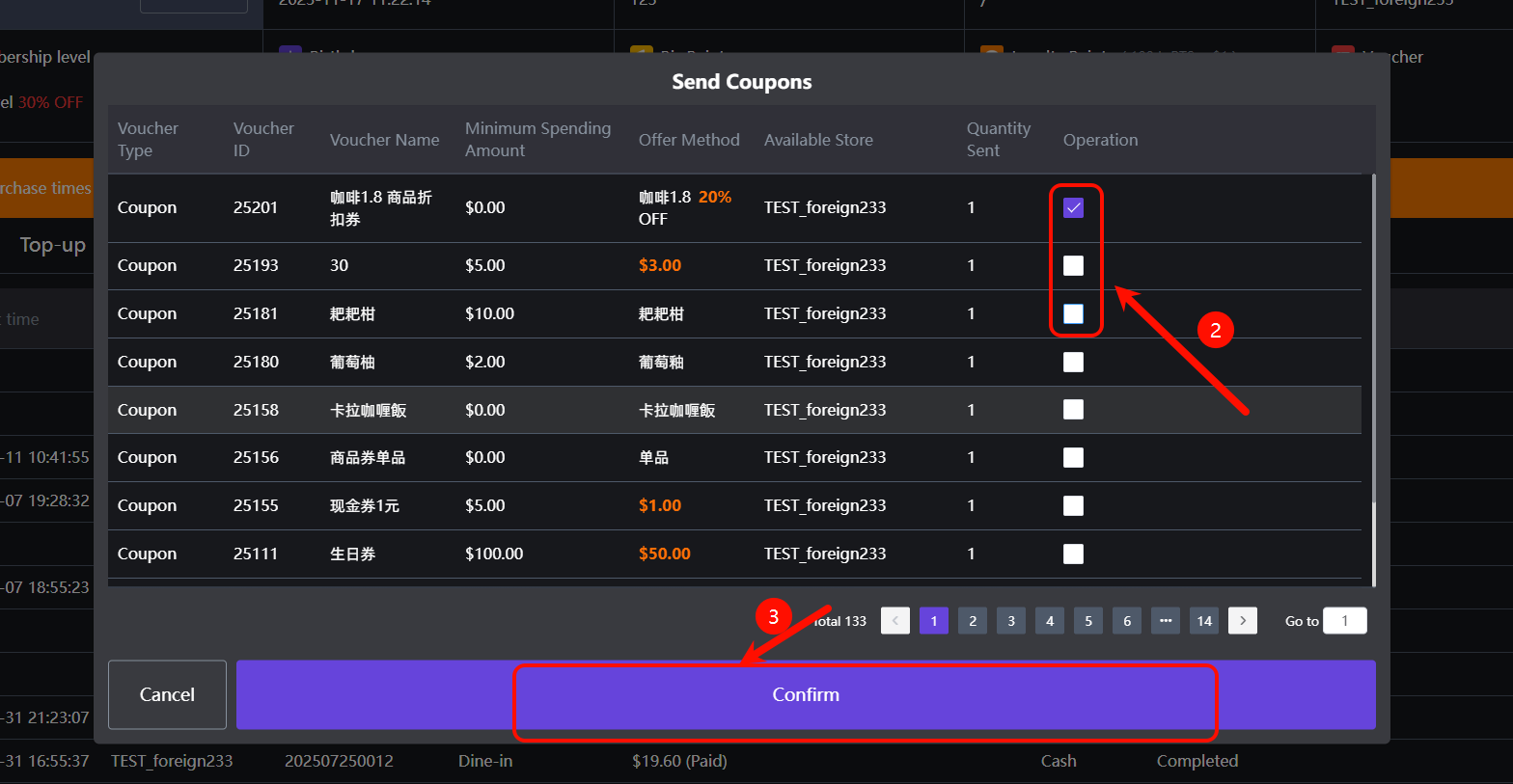Enable the checkbox for coupon 25158

coord(1073,410)
